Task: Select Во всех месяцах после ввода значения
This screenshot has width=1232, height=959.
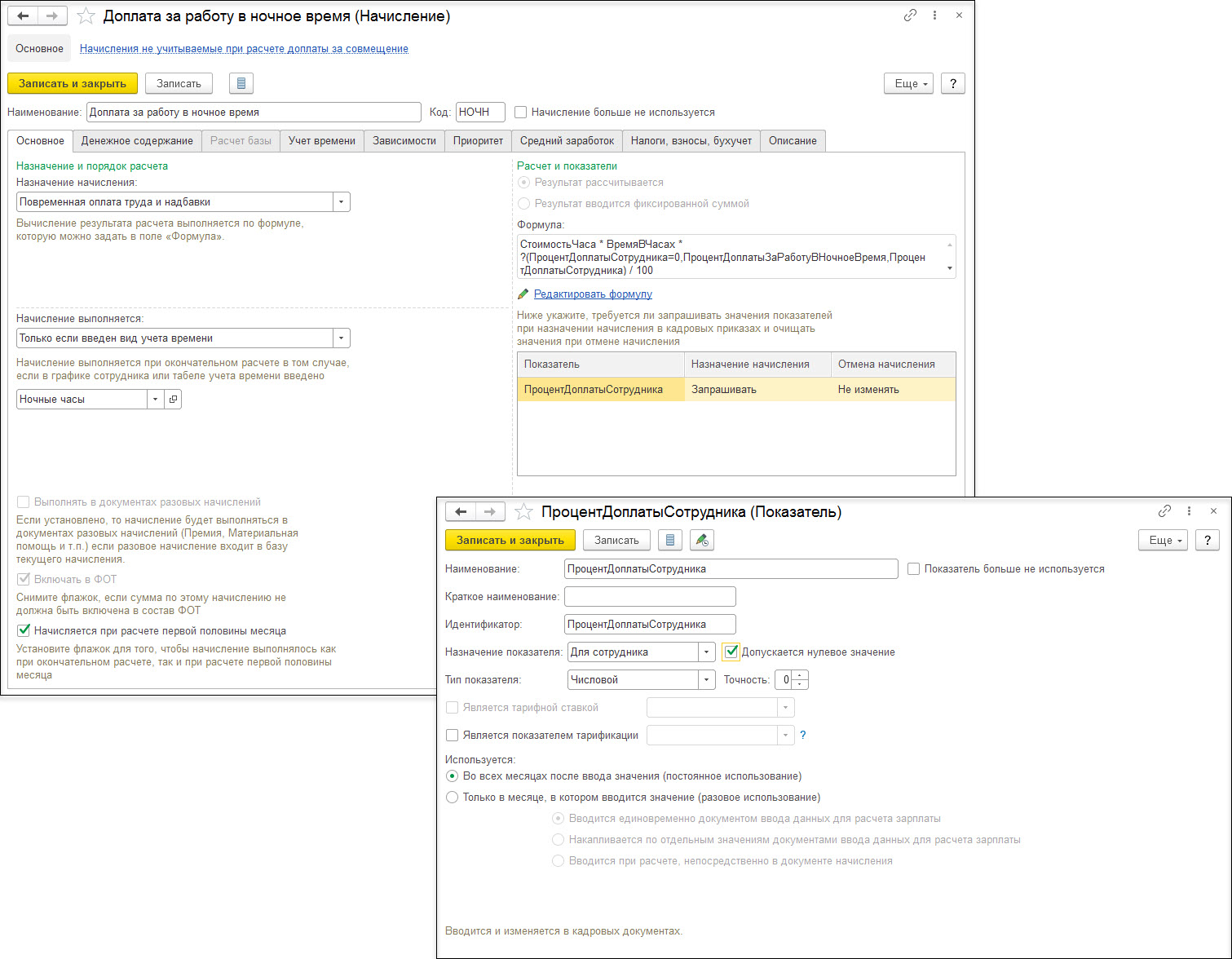Action: (452, 776)
